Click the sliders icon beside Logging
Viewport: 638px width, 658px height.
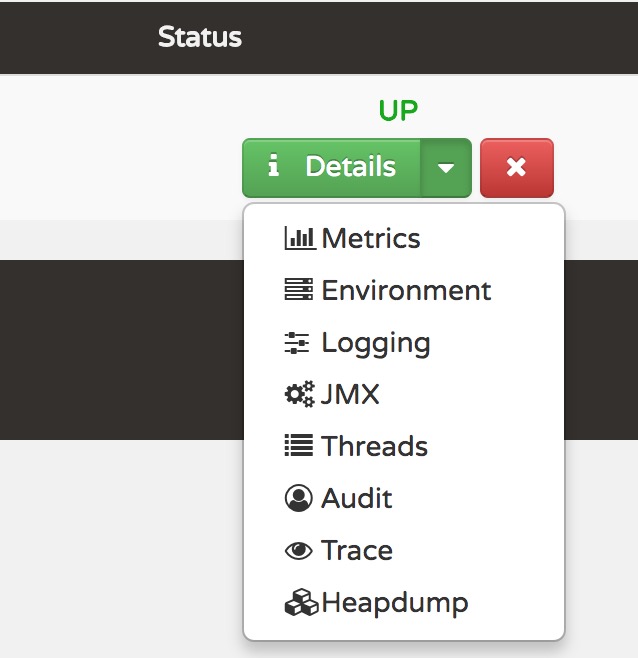coord(297,342)
